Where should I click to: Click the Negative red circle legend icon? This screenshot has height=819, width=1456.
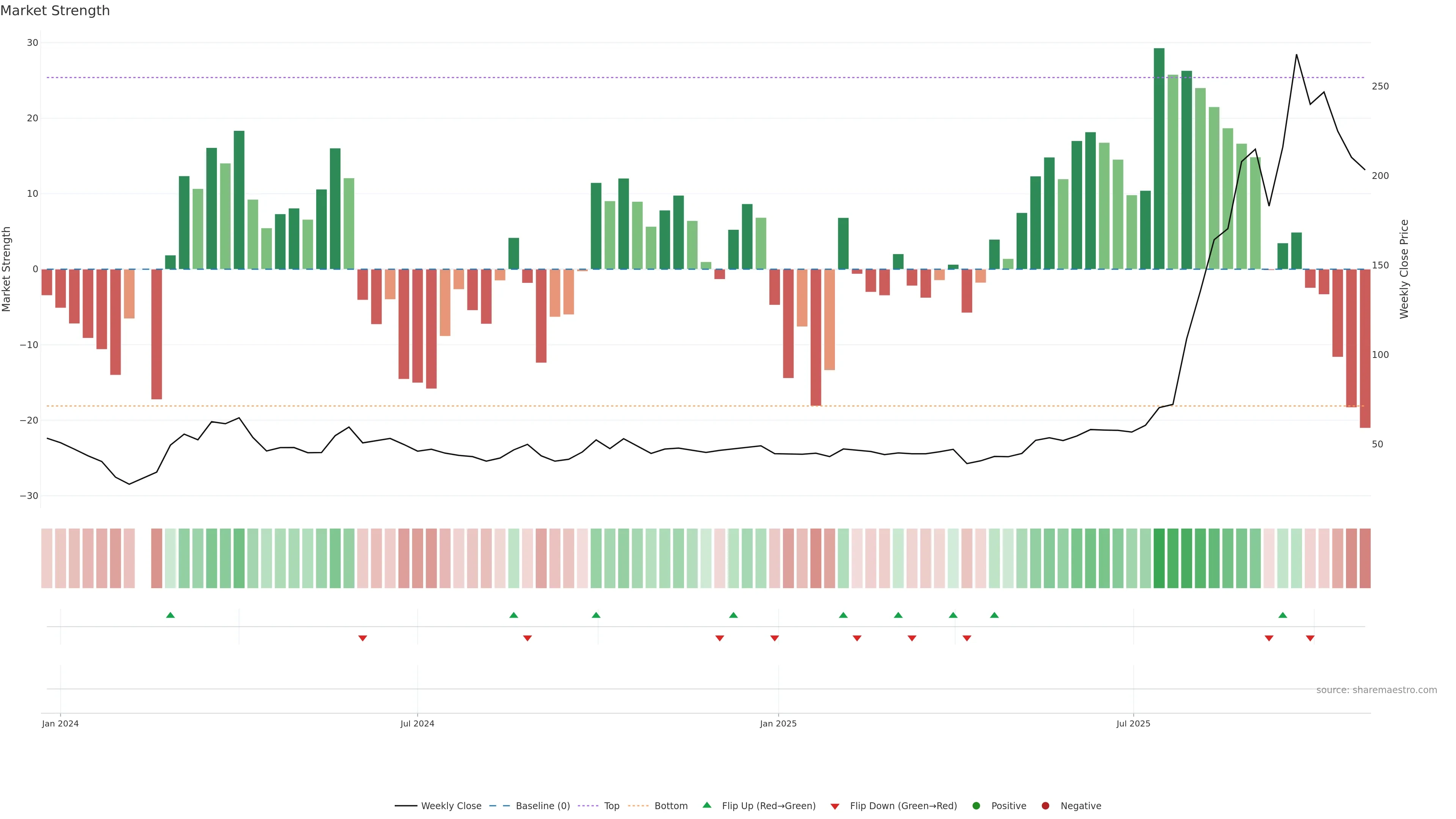pos(1045,806)
